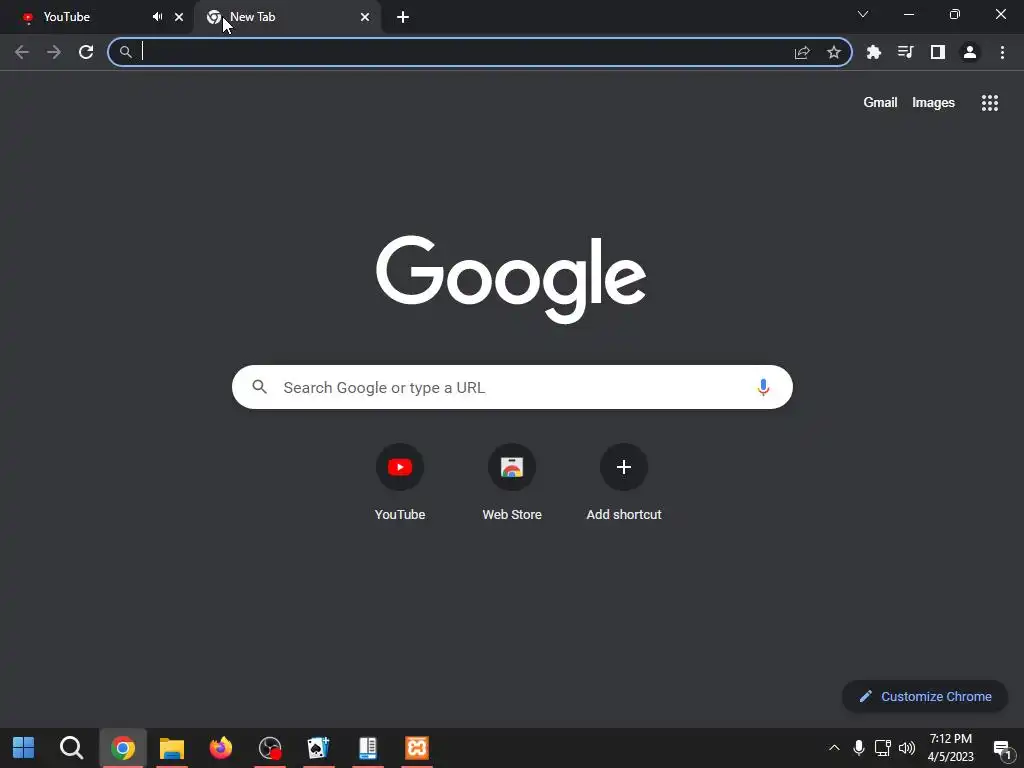1024x768 pixels.
Task: Open the Chrome profile avatar
Action: (970, 52)
